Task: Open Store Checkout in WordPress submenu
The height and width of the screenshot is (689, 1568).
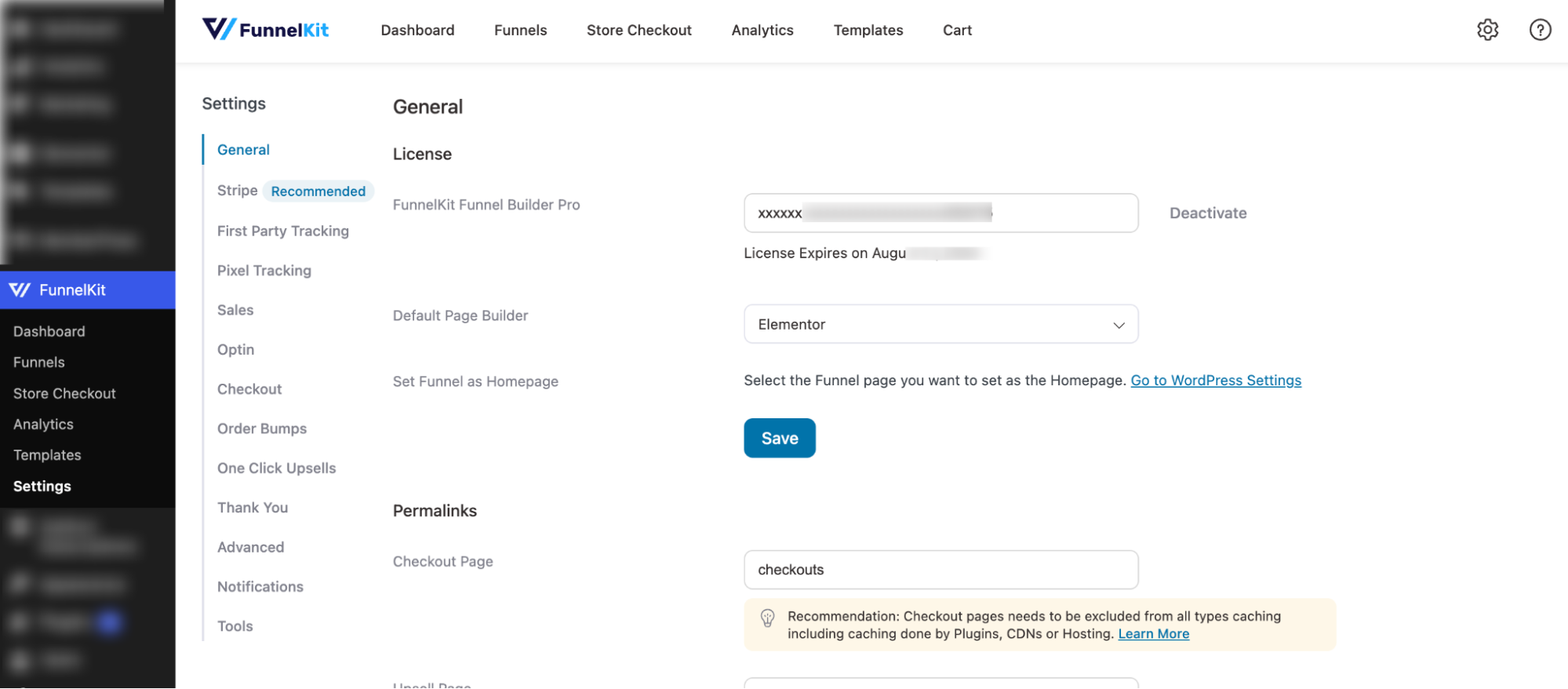Action: (64, 394)
